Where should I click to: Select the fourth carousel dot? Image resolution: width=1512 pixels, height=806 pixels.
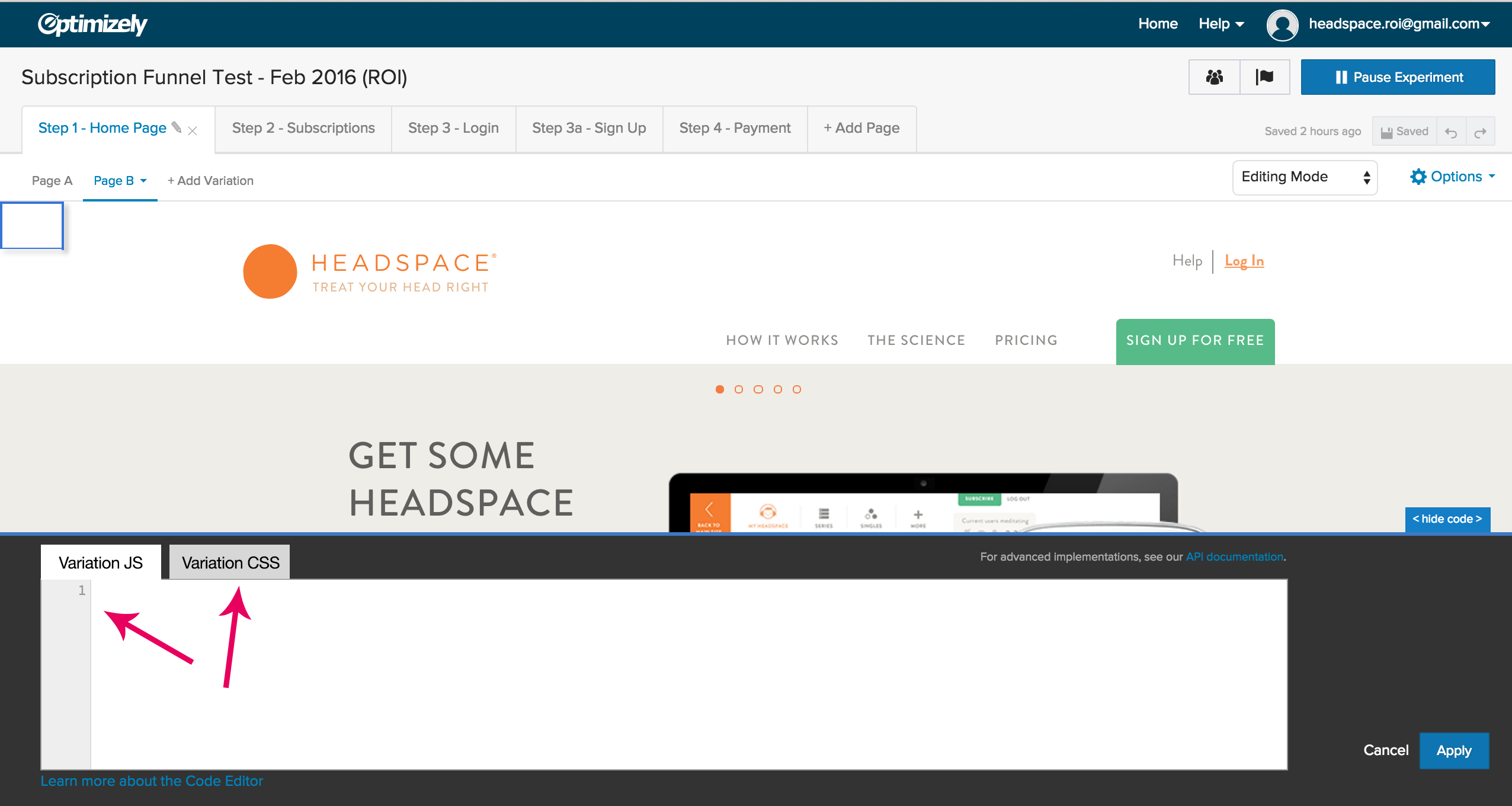pyautogui.click(x=778, y=389)
